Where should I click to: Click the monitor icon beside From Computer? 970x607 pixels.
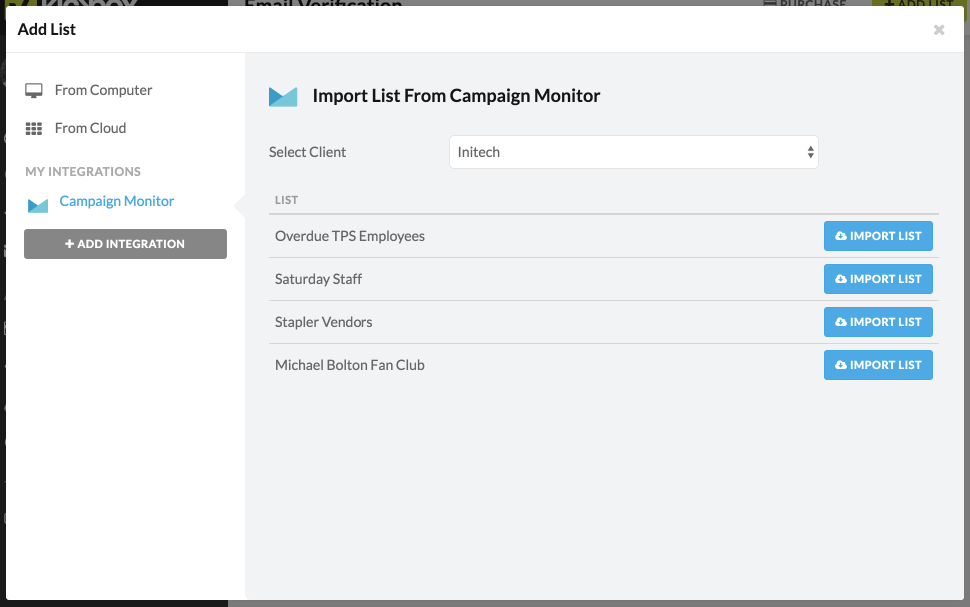33,90
